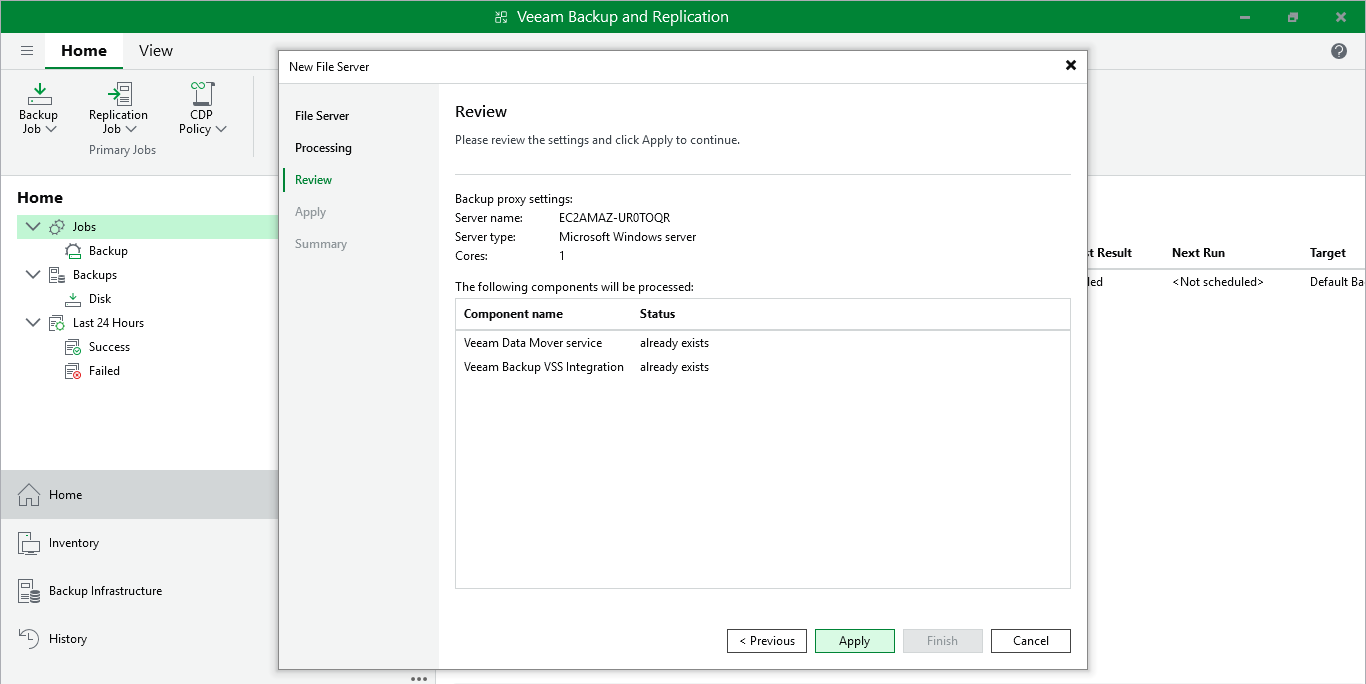Click the Last 24 Hours node icon
This screenshot has width=1366, height=684.
pos(57,323)
